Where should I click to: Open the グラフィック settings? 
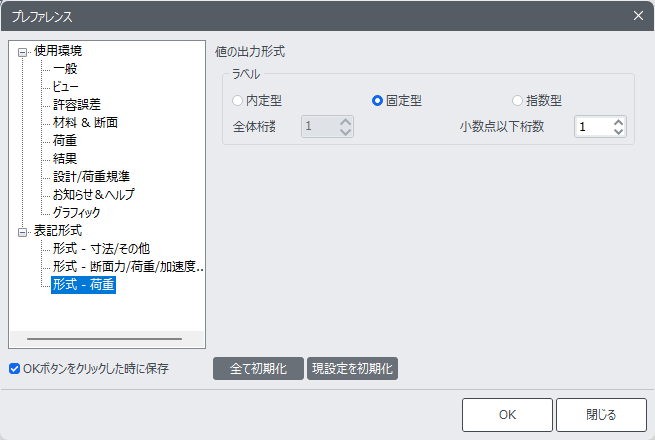(76, 212)
